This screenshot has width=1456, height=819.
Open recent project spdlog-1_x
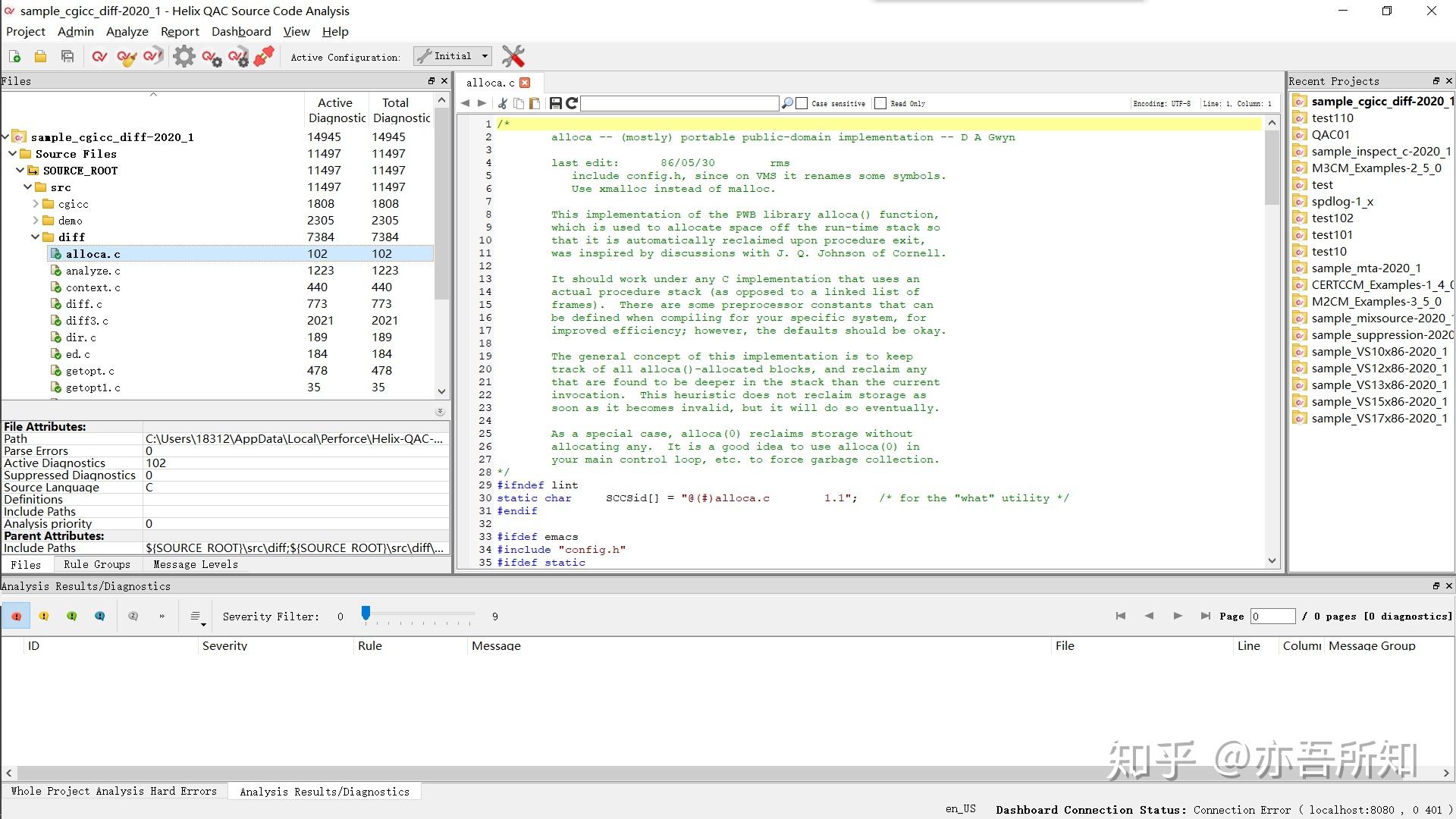1342,201
